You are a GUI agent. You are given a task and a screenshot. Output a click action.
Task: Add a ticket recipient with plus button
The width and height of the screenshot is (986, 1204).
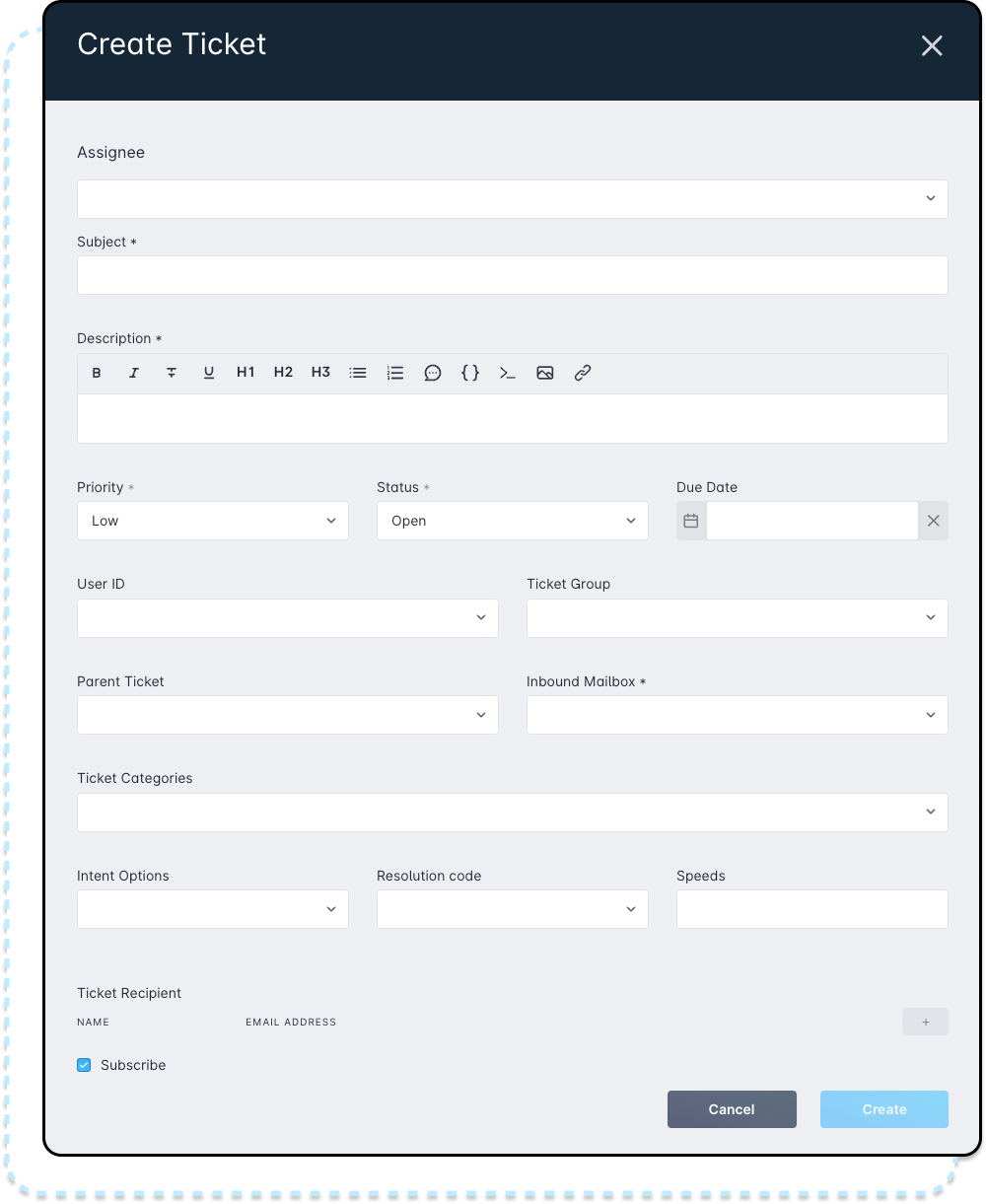point(926,1022)
